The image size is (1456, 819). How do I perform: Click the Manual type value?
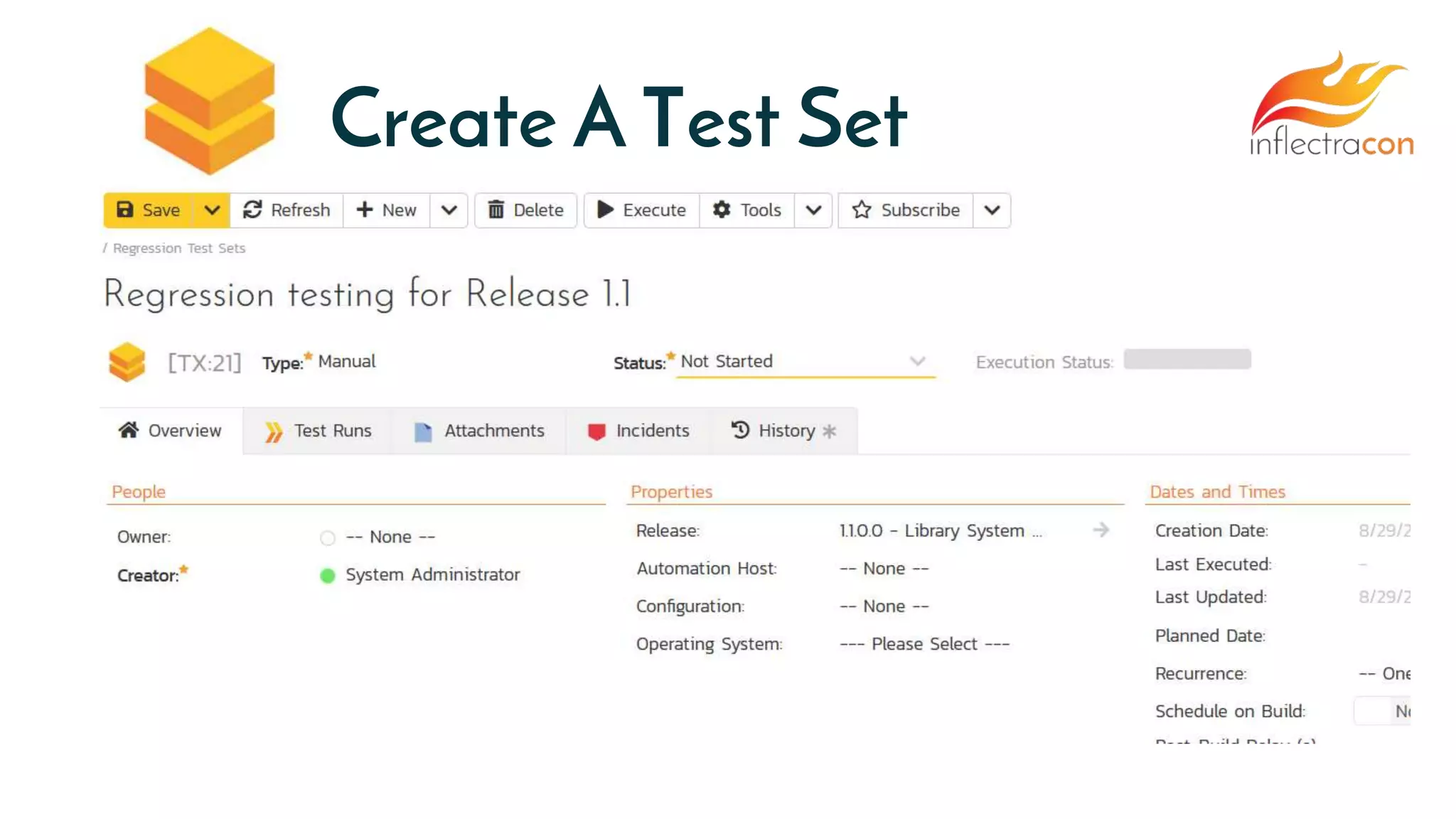(x=347, y=361)
